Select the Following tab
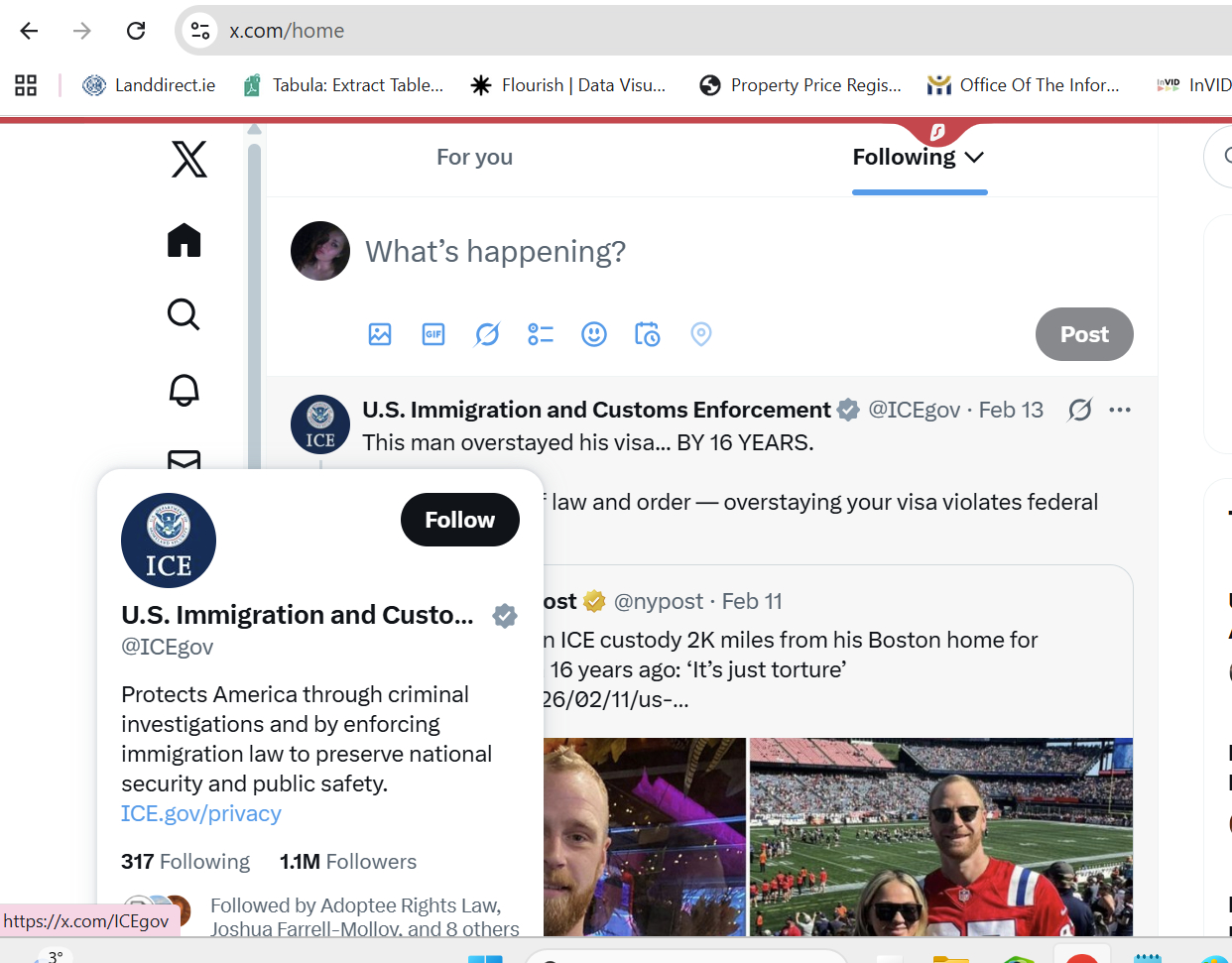Screen dimensions: 1232x963 coord(905,157)
